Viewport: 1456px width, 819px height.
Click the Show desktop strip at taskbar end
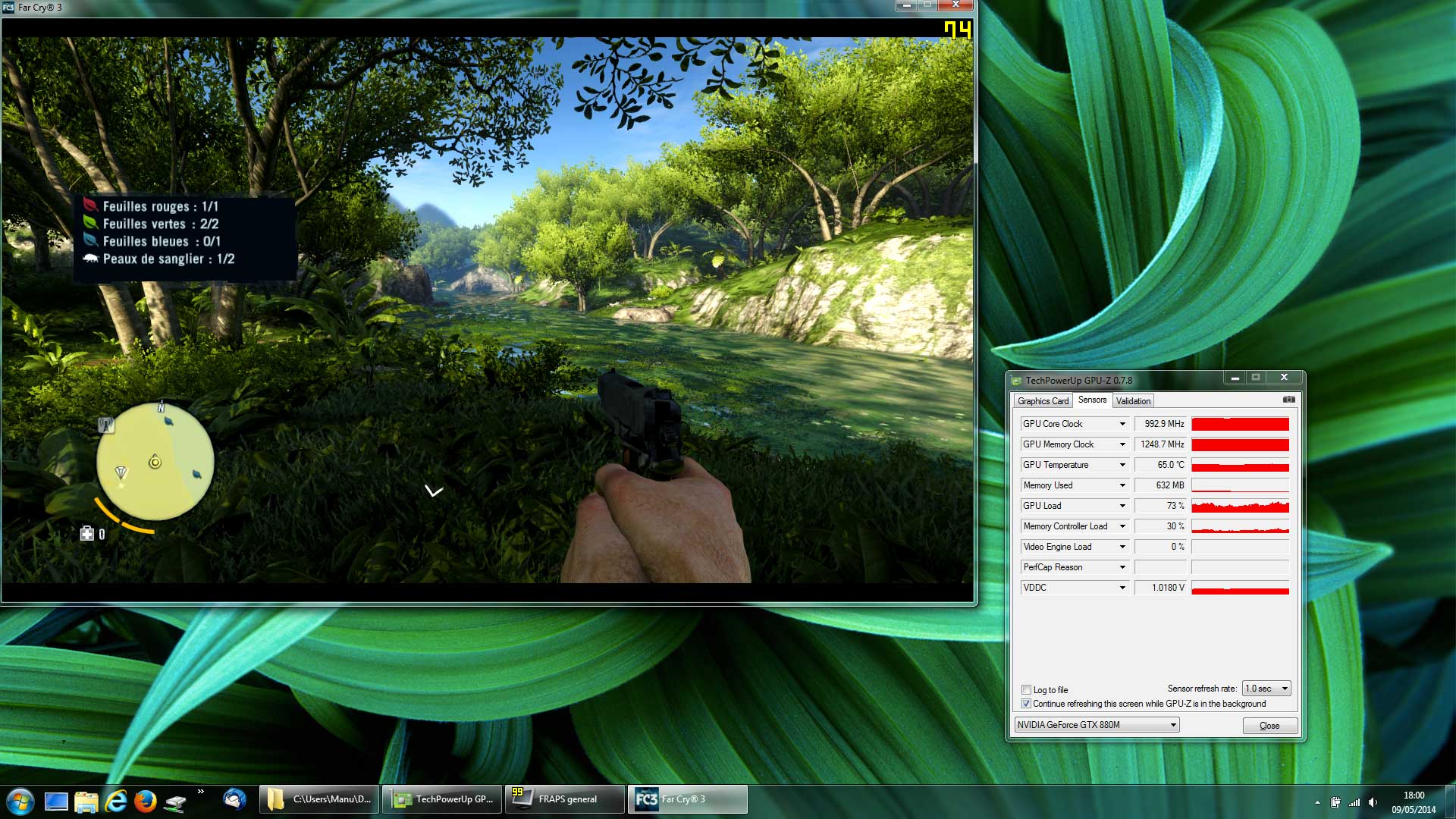[x=1450, y=802]
